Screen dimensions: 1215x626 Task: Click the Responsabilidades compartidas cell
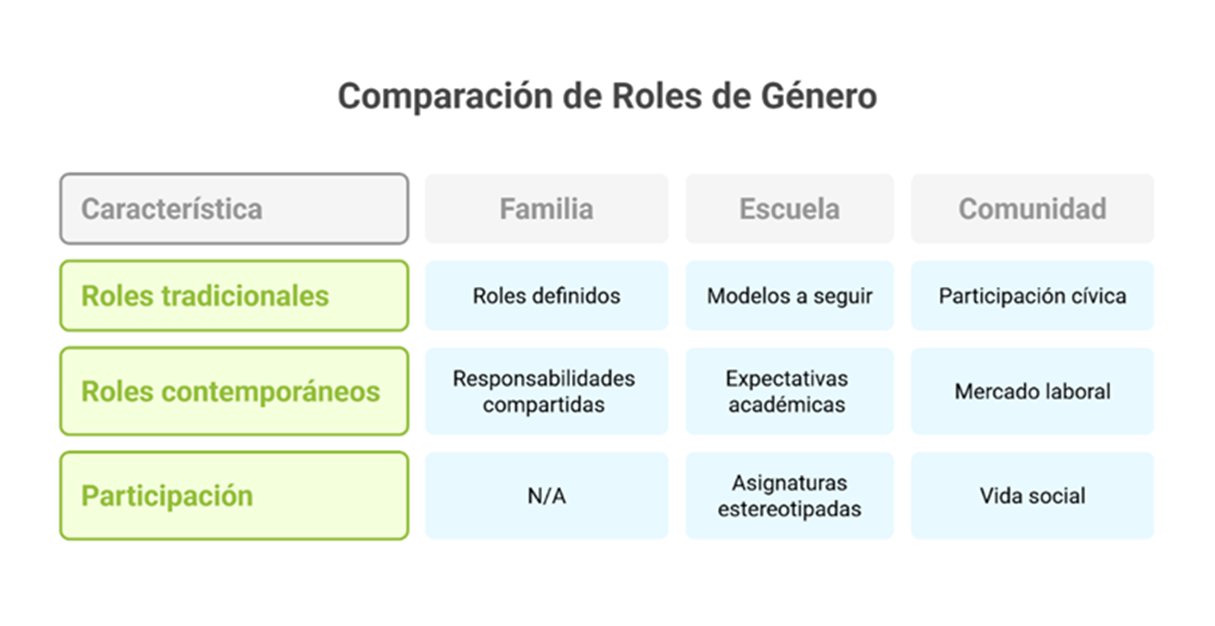pyautogui.click(x=547, y=391)
